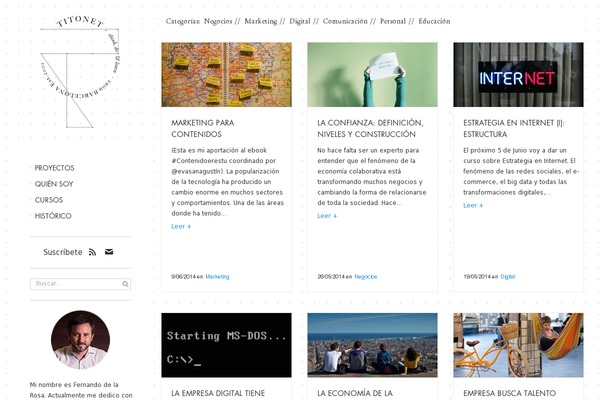The image size is (600, 400).
Task: Click Leer + under Estrategia en Internet
Action: point(473,206)
